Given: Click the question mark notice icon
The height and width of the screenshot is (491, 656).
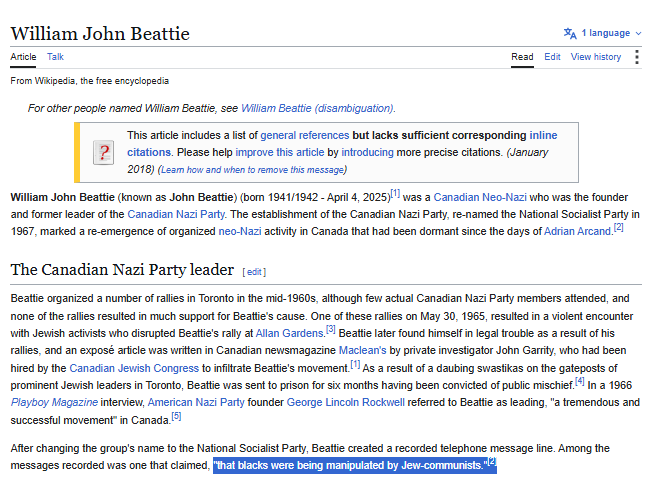Looking at the screenshot, I should click(x=103, y=153).
